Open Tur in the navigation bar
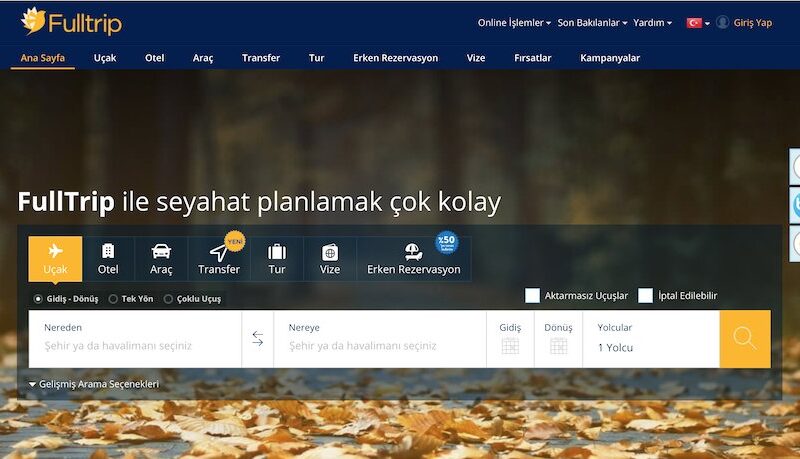 point(316,58)
